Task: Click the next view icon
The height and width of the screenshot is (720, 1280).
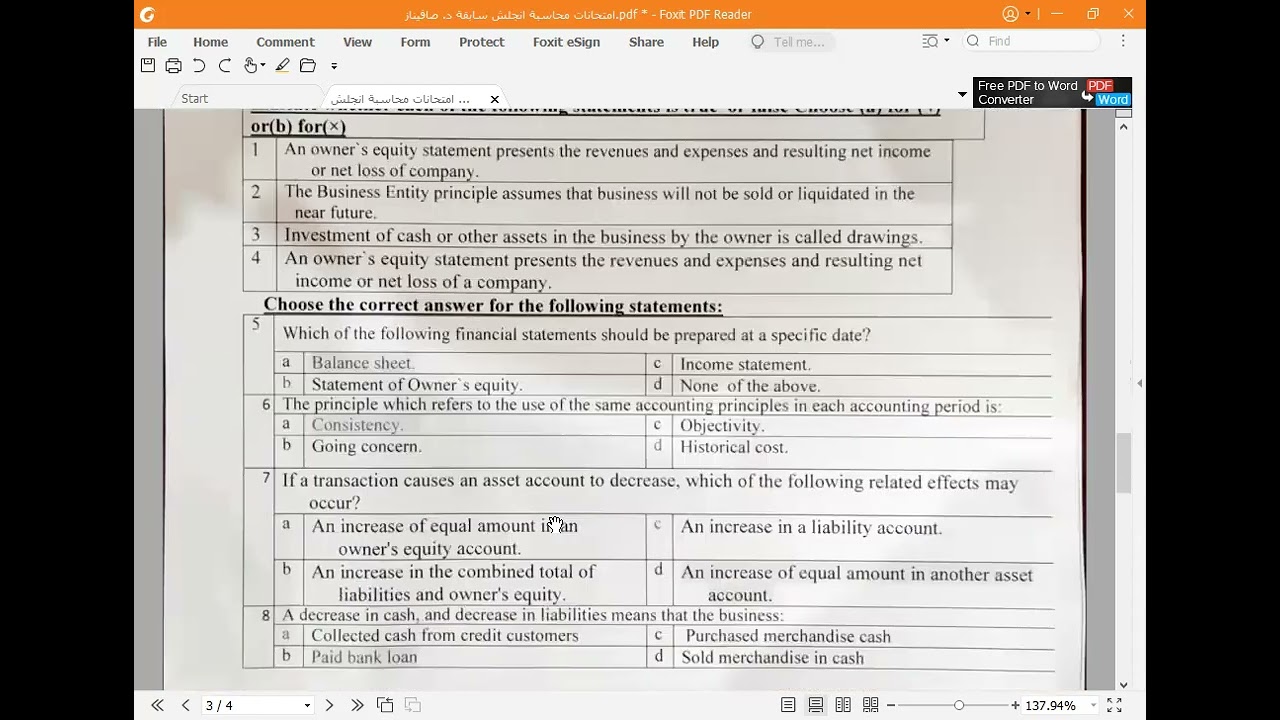Action: 412,705
